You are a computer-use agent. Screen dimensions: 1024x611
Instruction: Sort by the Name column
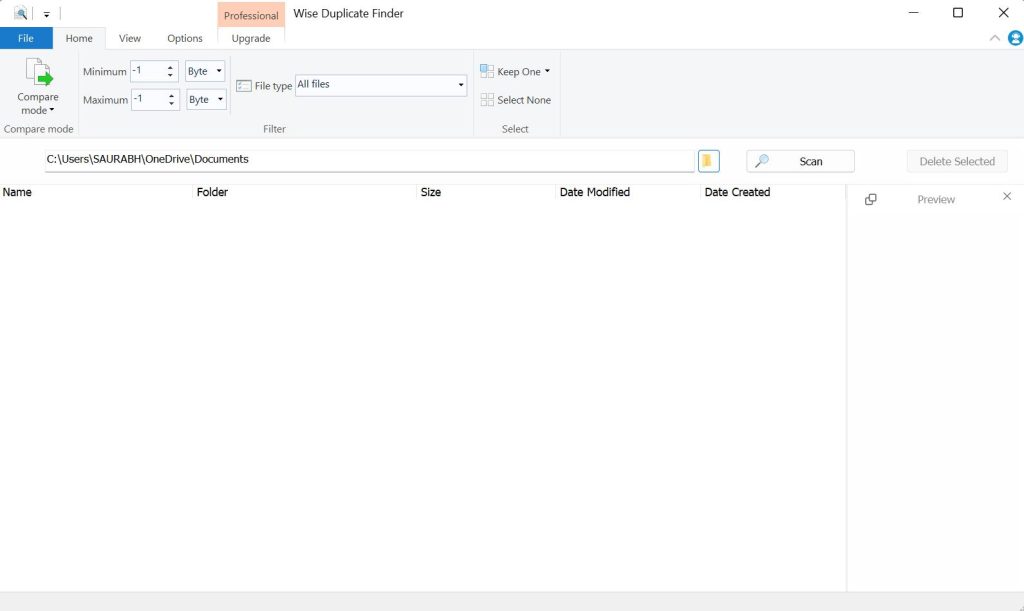click(x=97, y=192)
